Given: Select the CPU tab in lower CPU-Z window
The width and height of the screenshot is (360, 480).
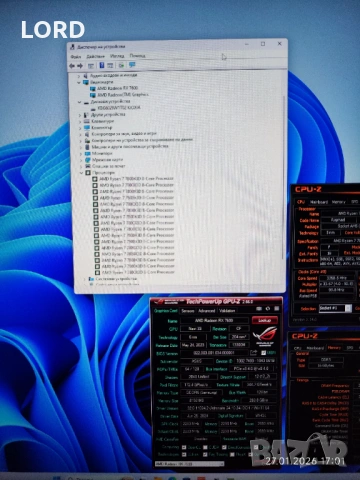Looking at the screenshot, I should (x=297, y=348).
